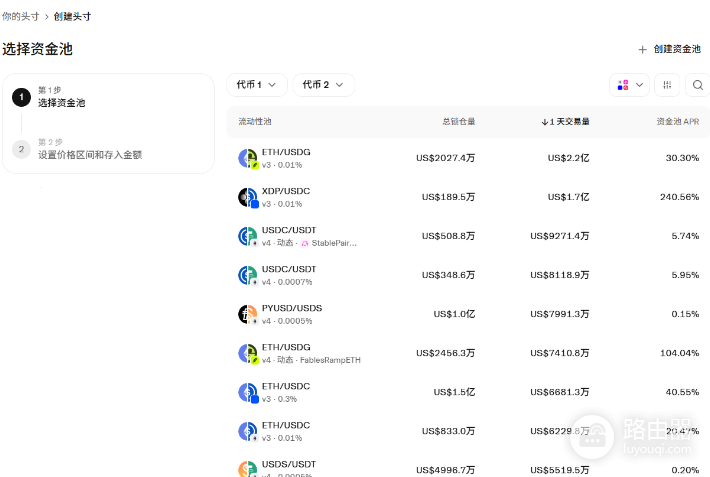The image size is (710, 477).
Task: Click TVL value US$508.8万
Action: [x=448, y=236]
